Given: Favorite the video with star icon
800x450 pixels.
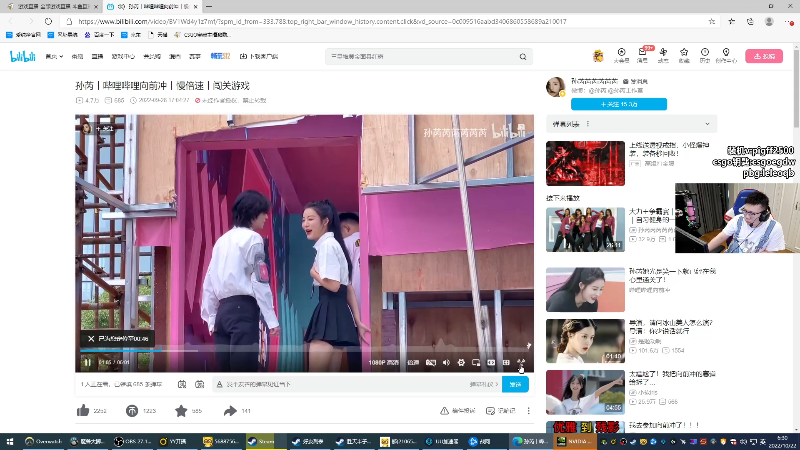Looking at the screenshot, I should click(181, 410).
